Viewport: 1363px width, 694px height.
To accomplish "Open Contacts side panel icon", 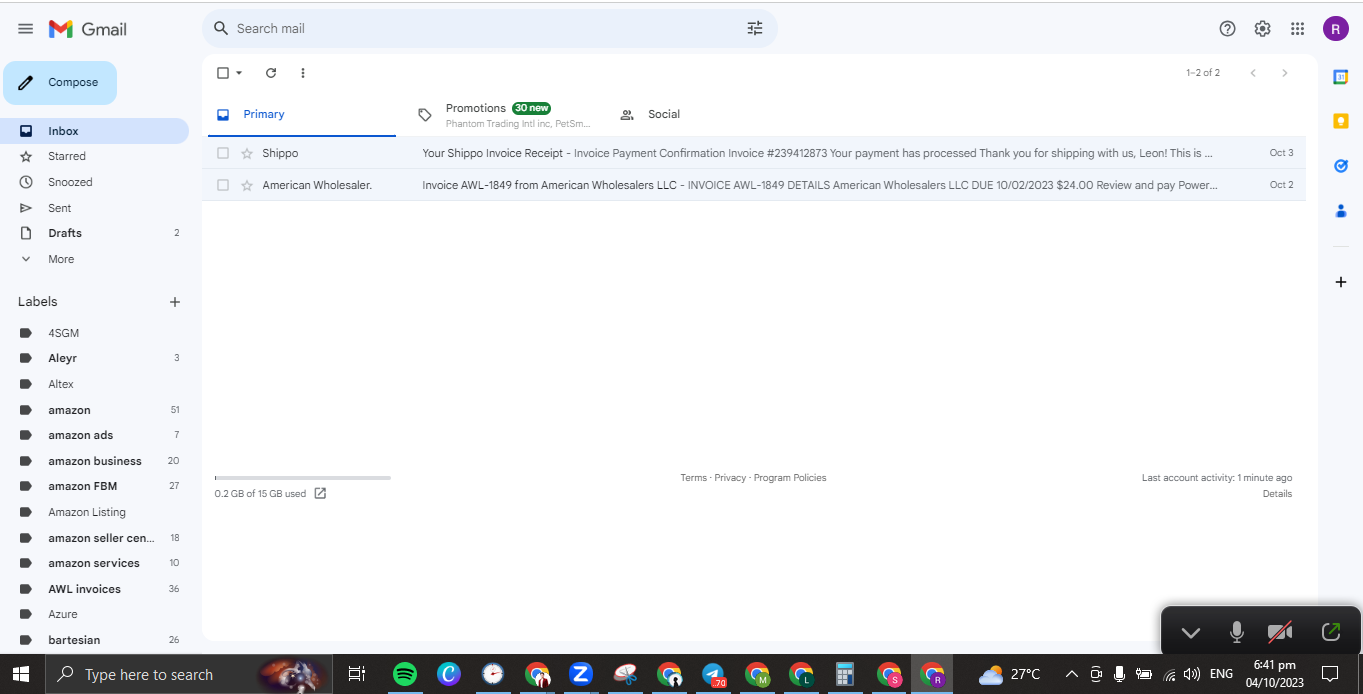I will click(1341, 211).
